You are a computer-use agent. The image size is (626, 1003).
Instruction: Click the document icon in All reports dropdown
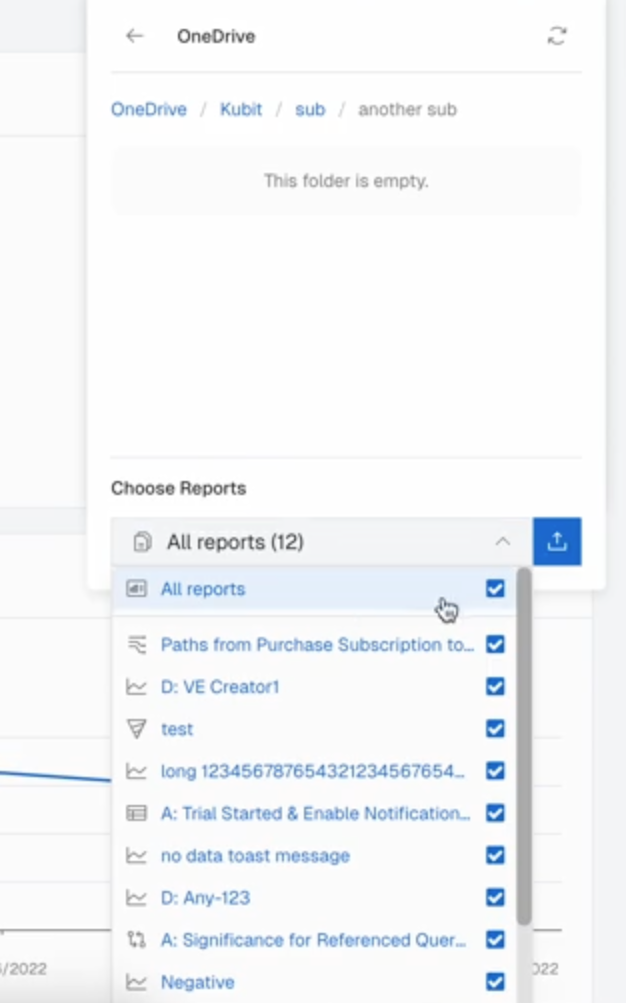pos(142,542)
